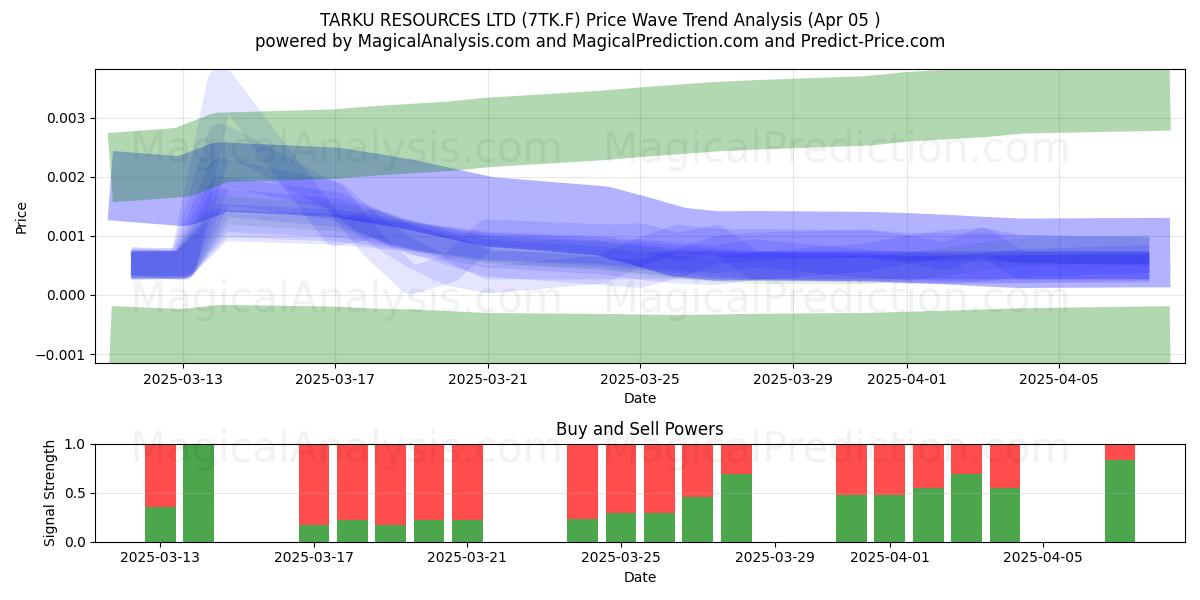Click bar chart tick label '2025-03-25'
1200x600 pixels.
pos(621,557)
